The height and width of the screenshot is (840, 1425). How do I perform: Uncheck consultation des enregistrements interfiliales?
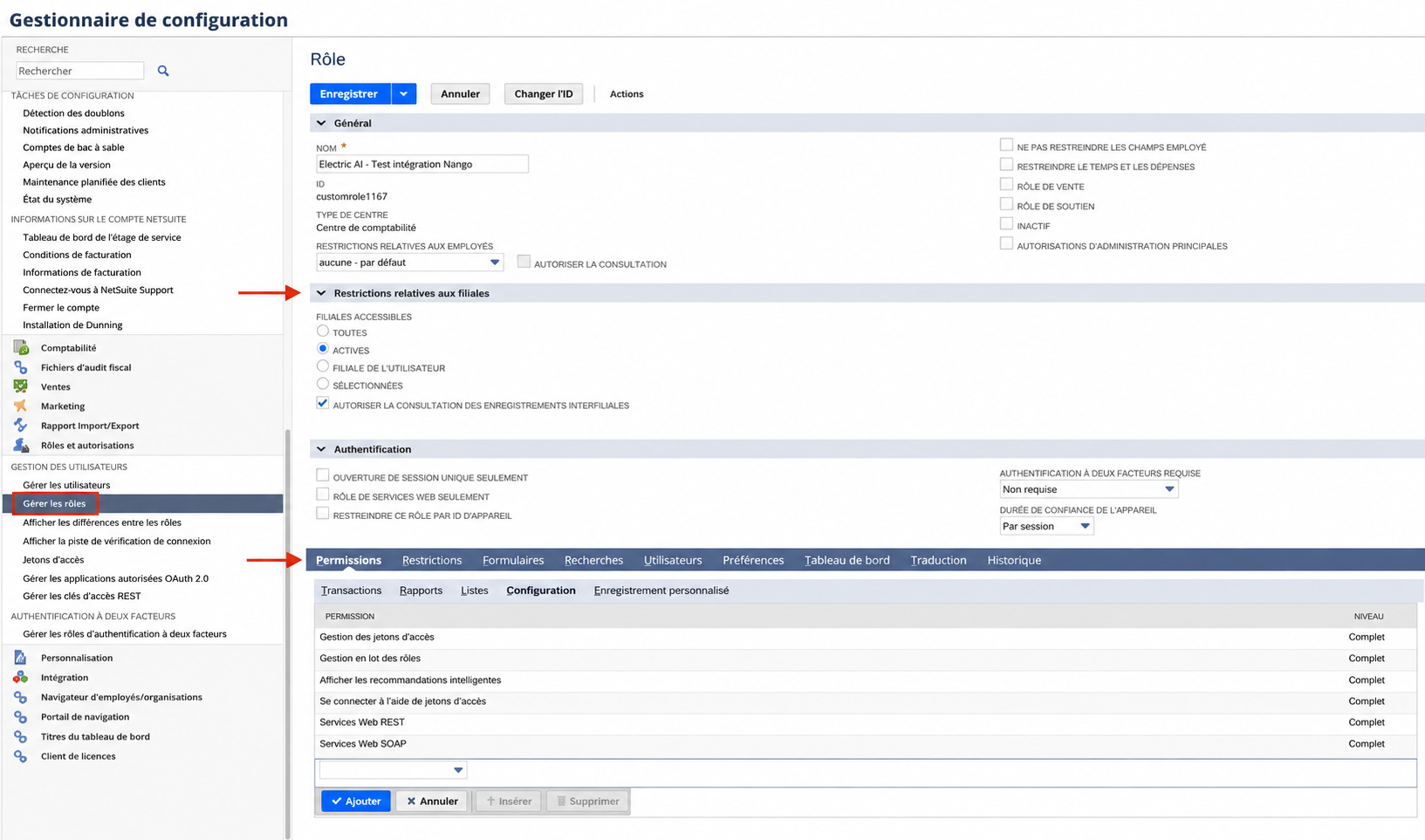pyautogui.click(x=323, y=403)
